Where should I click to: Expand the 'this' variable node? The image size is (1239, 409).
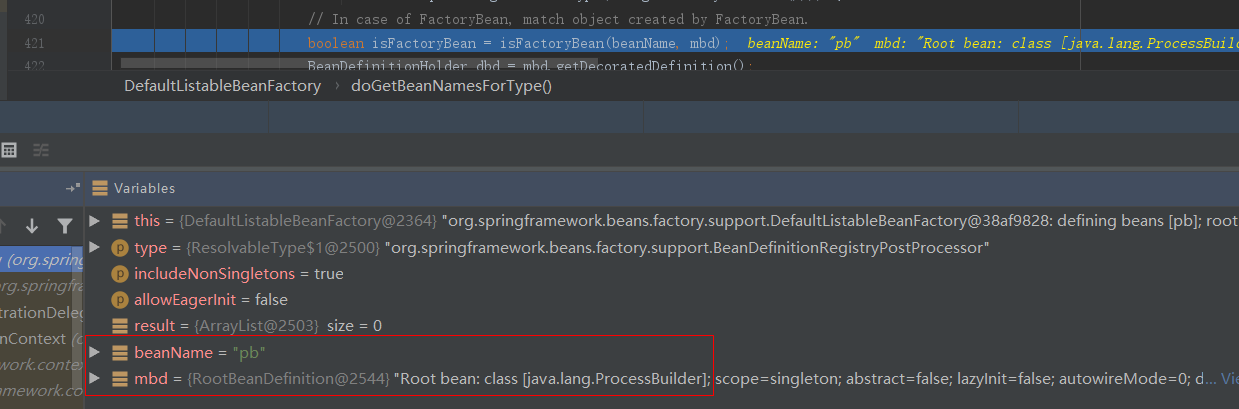pyautogui.click(x=95, y=221)
